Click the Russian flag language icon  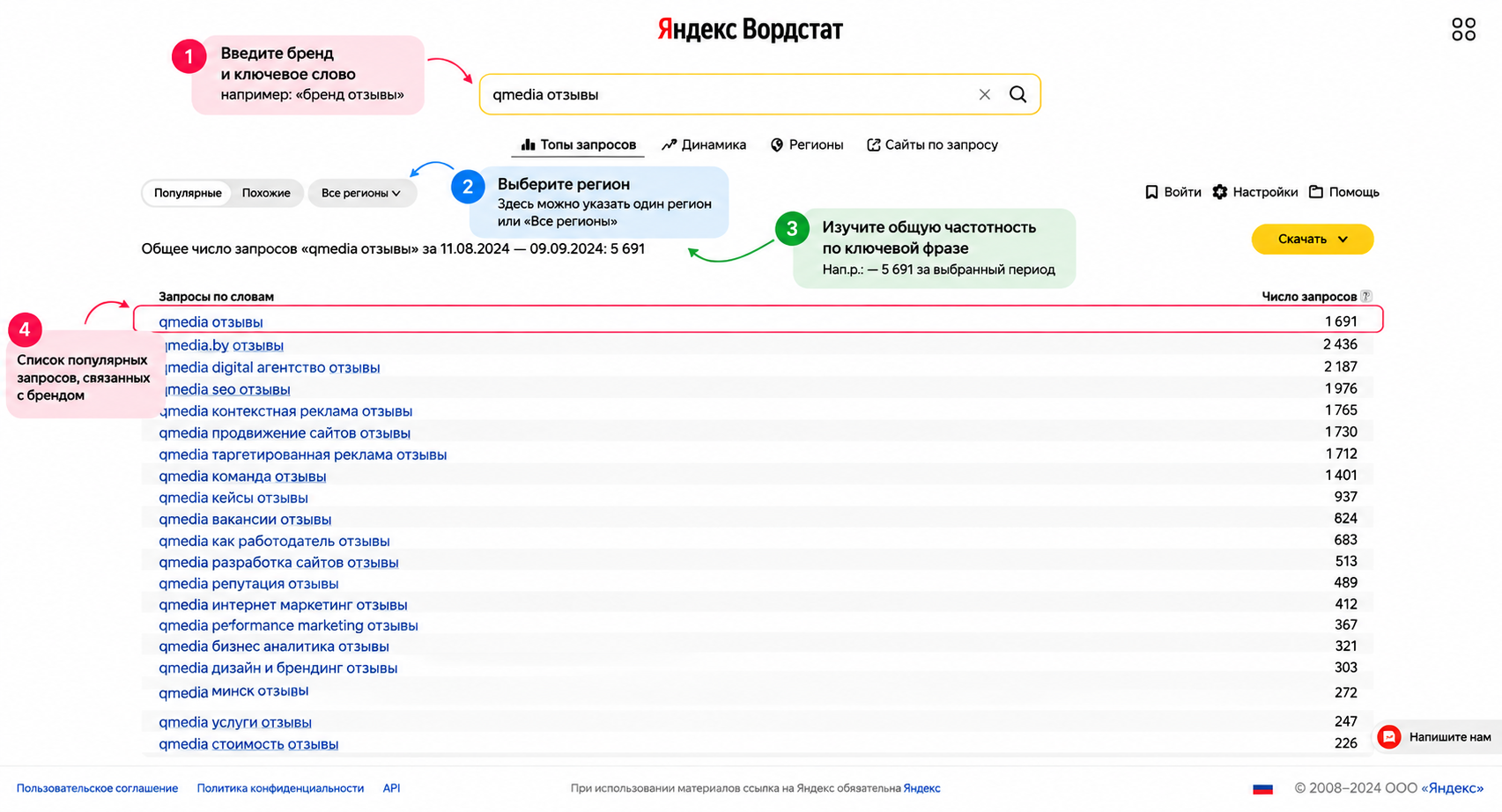[1263, 788]
